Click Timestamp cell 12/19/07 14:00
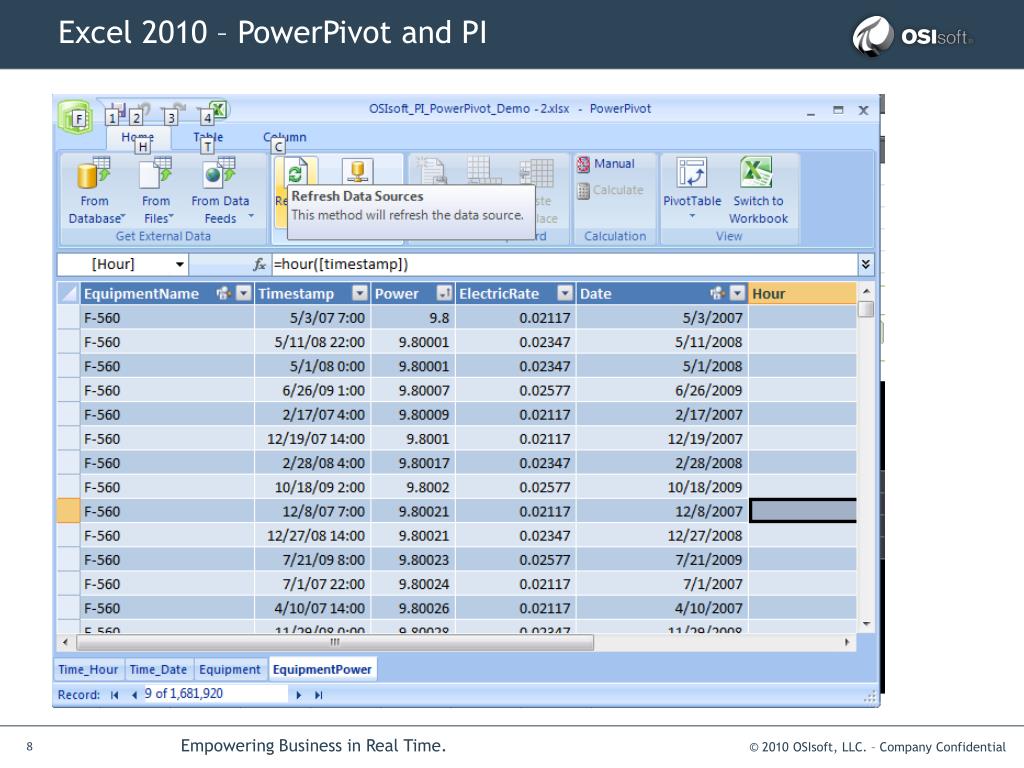 tap(313, 439)
